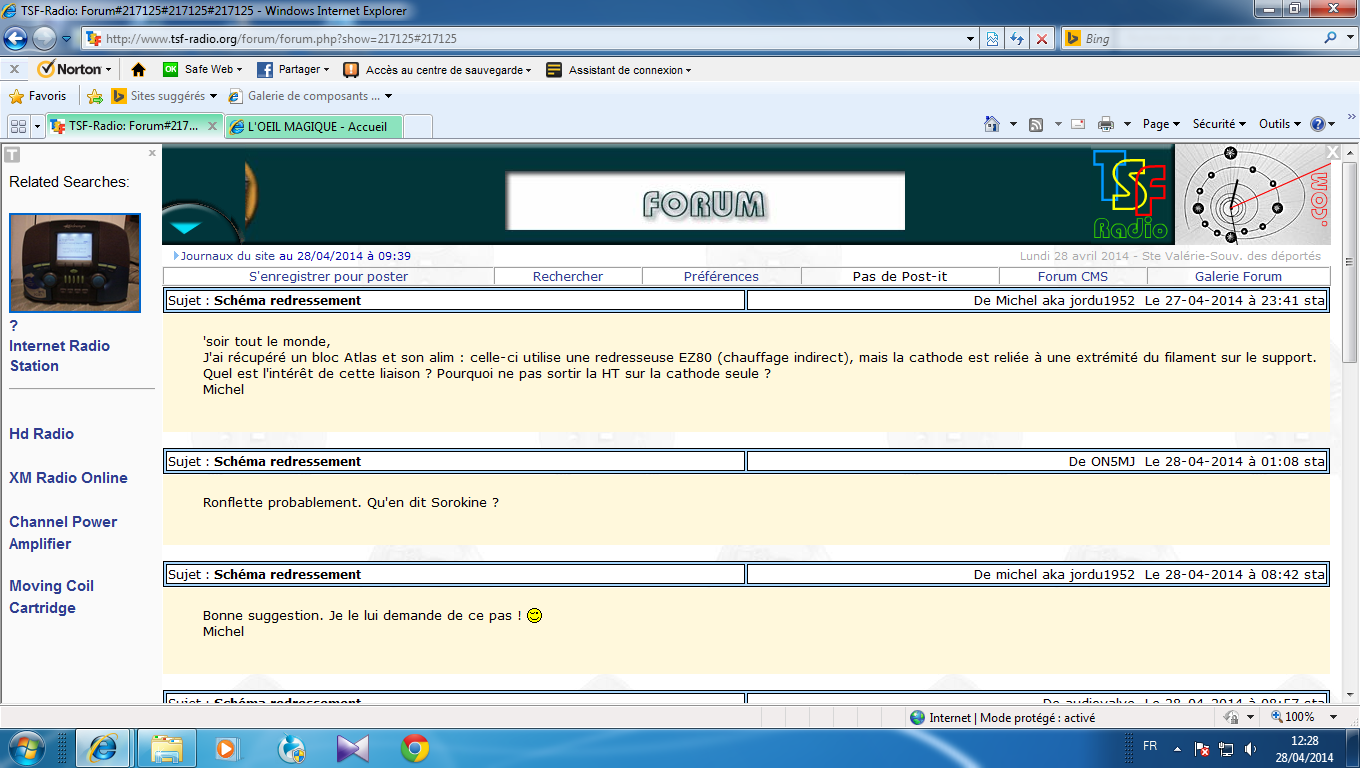Click the Read Mail envelope icon
Image resolution: width=1360 pixels, height=768 pixels.
click(x=1078, y=124)
